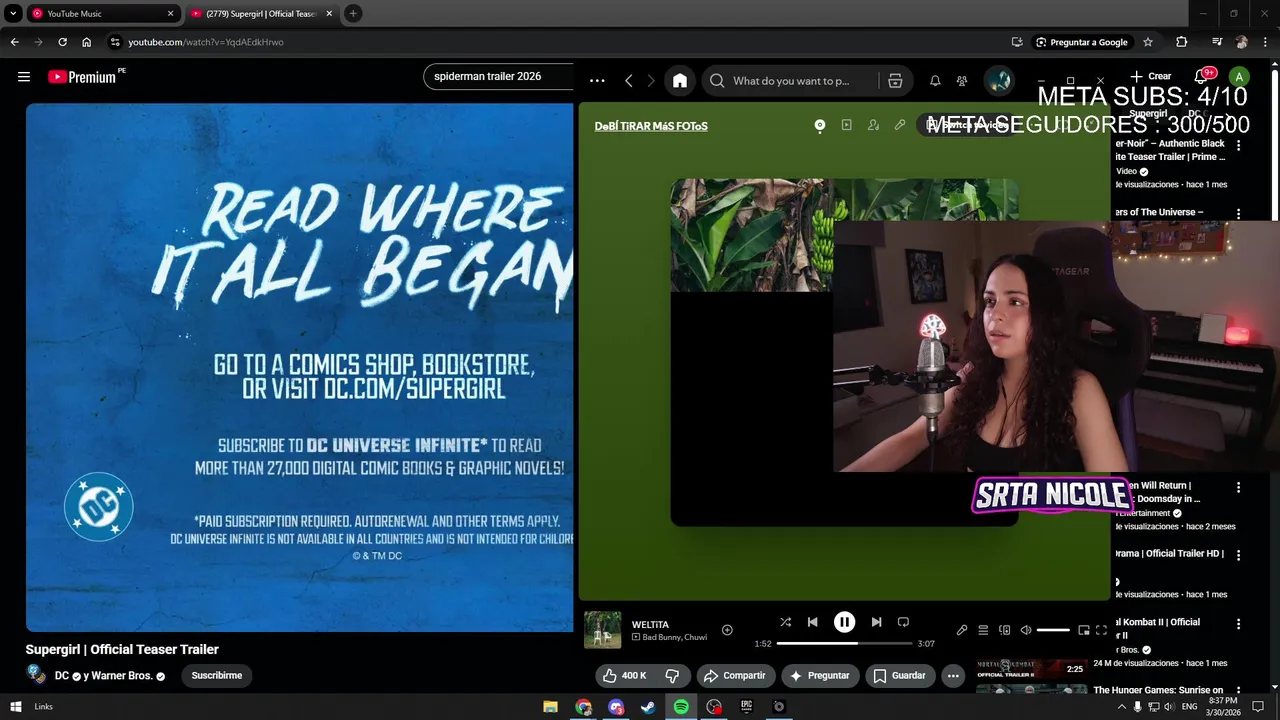Open options for Doomsday video
Viewport: 1280px width, 720px height.
[x=1238, y=487]
